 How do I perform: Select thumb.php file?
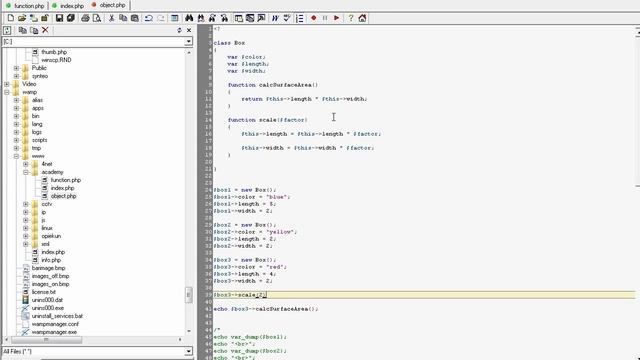click(x=54, y=52)
